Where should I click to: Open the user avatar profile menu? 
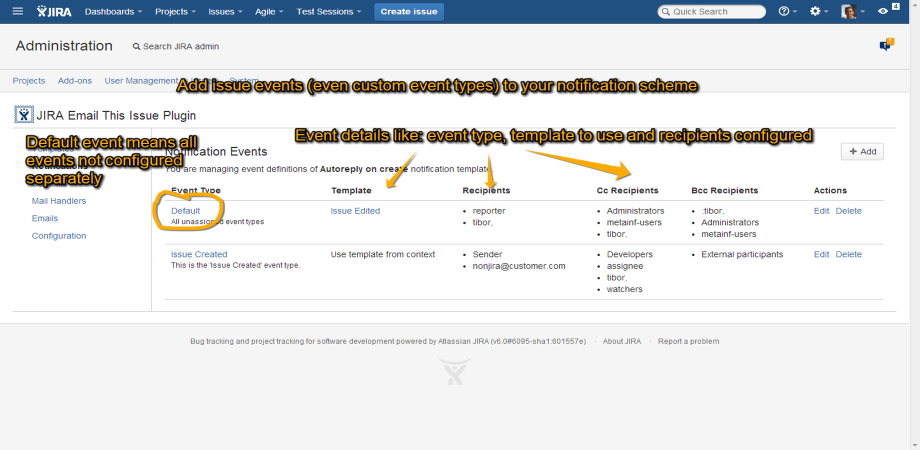[852, 11]
